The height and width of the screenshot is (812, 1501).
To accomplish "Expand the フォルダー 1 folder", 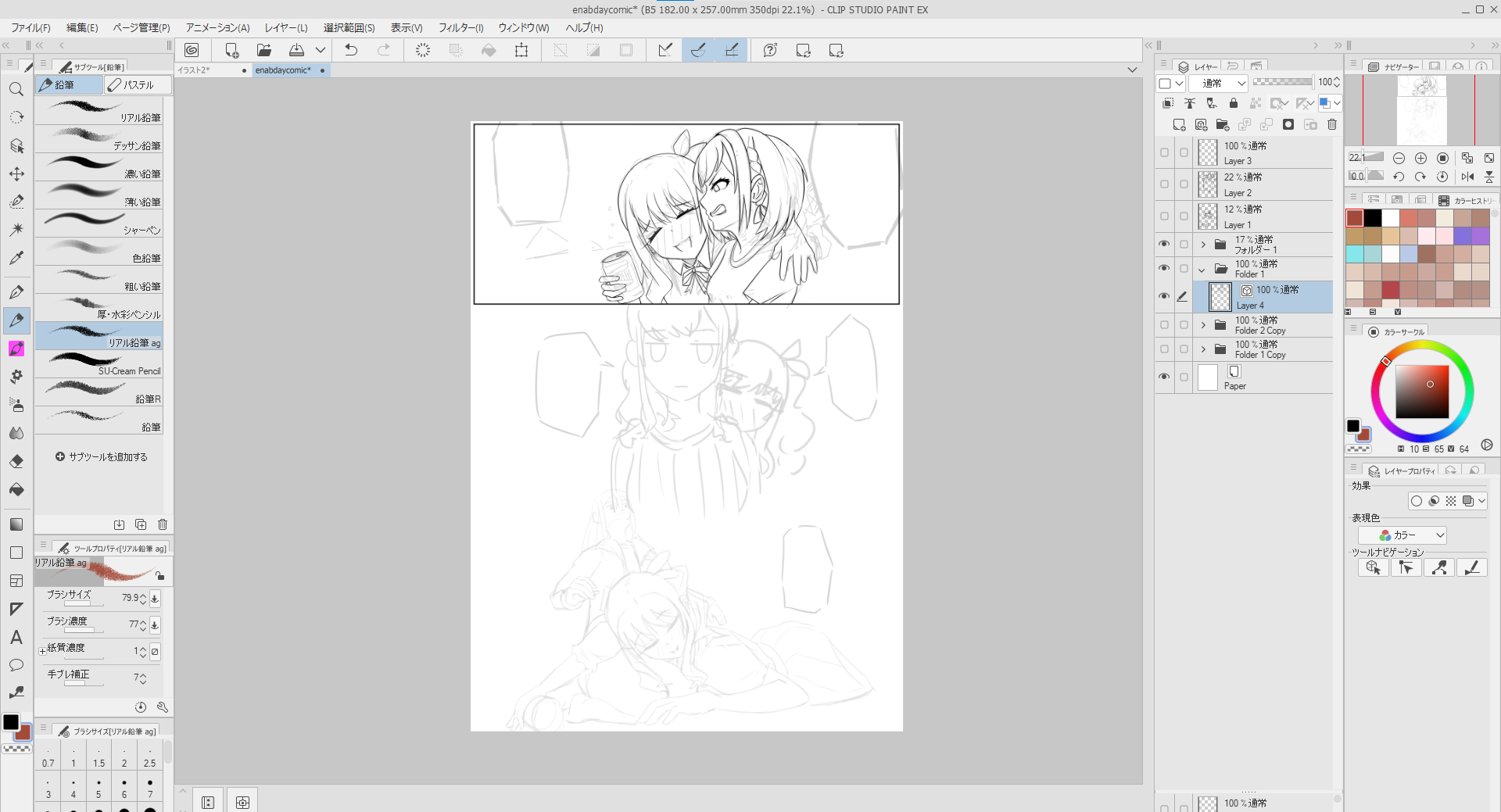I will pos(1203,245).
